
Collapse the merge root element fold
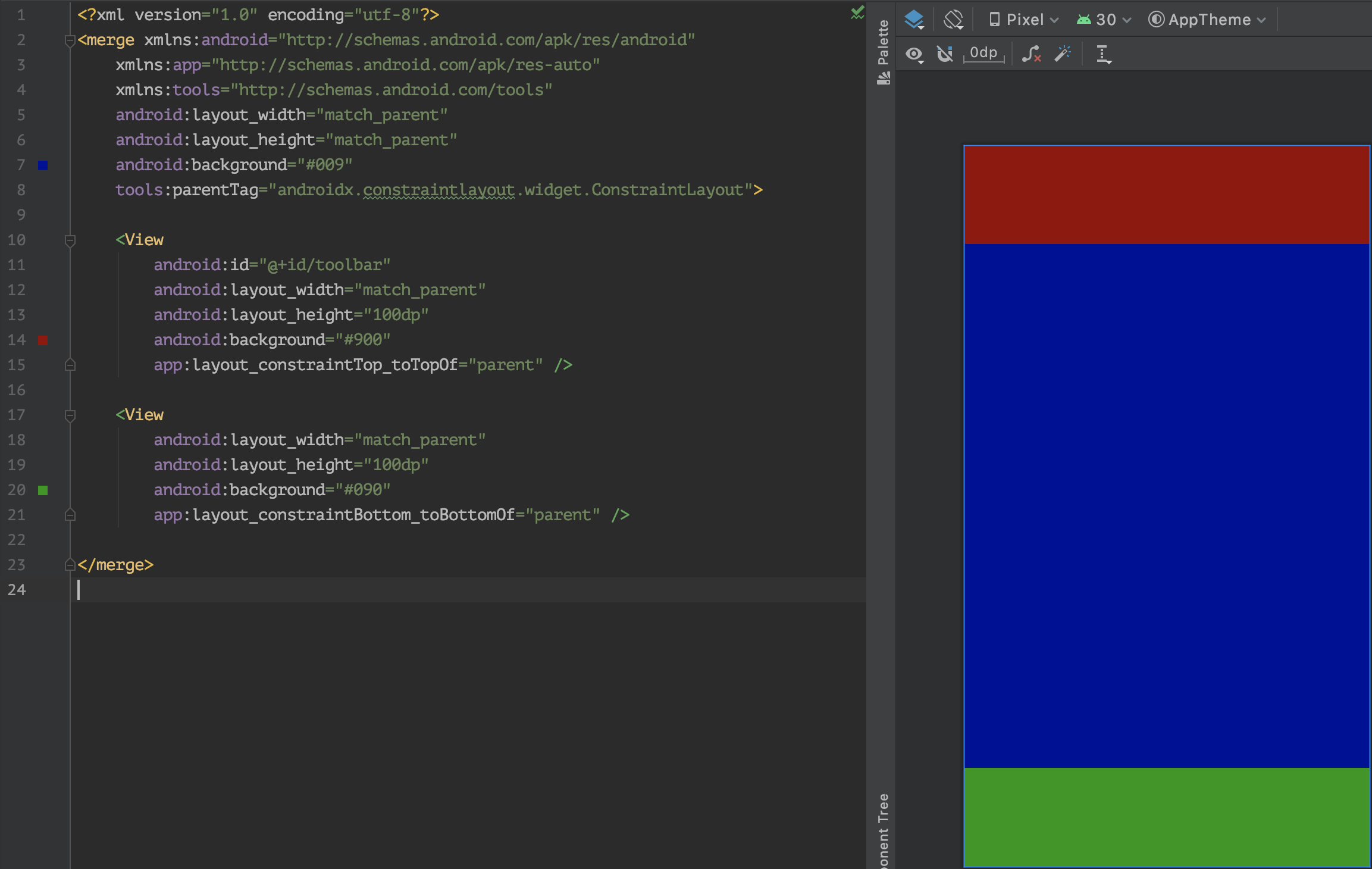coord(70,39)
